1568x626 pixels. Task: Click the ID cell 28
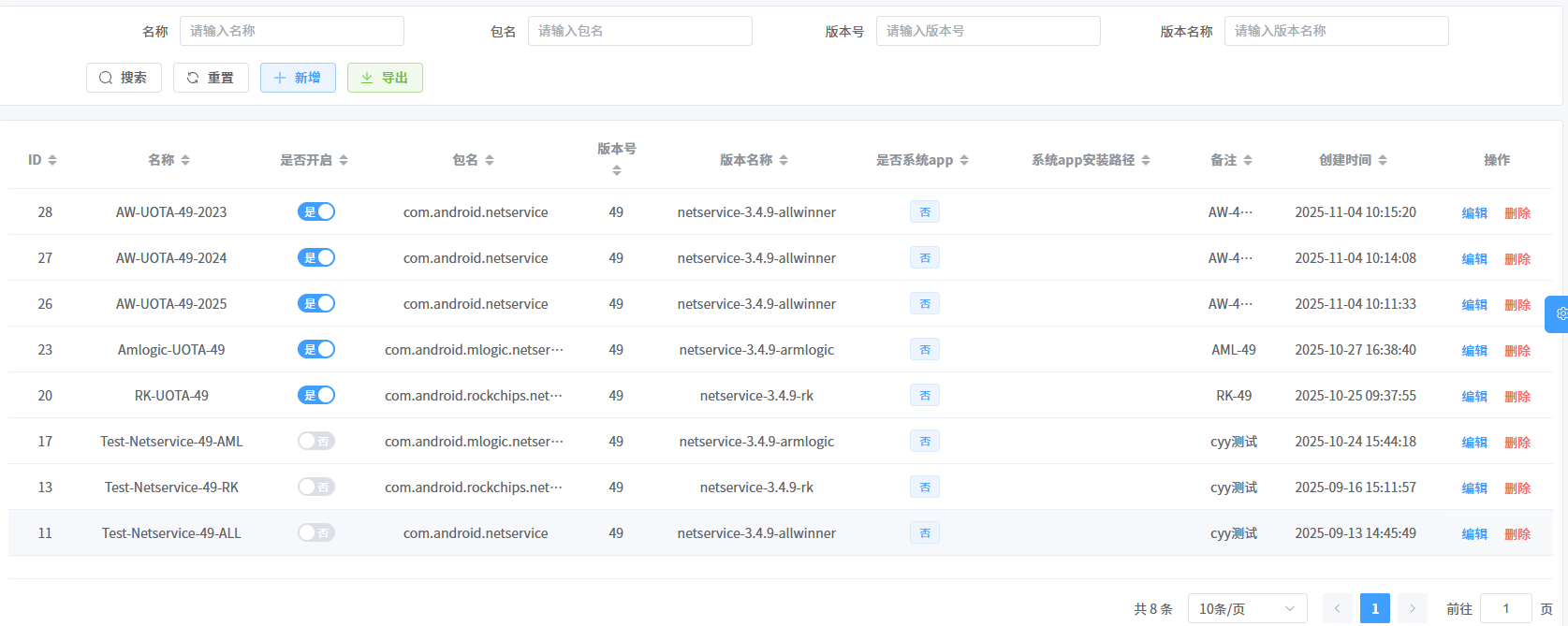tap(45, 212)
